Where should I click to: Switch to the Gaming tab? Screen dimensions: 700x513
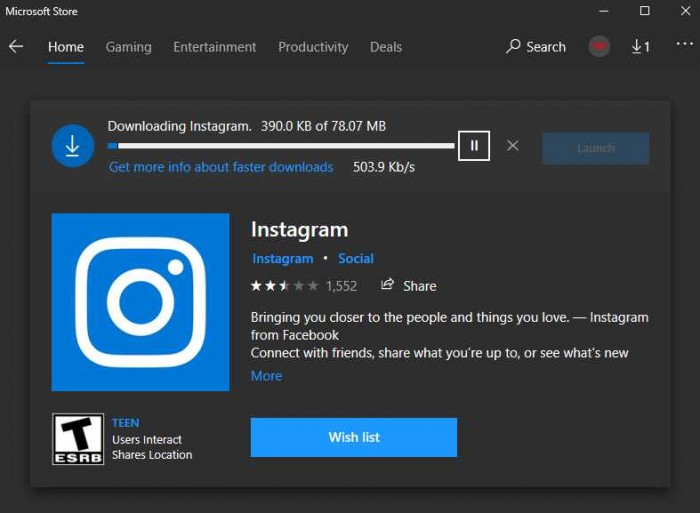point(129,47)
